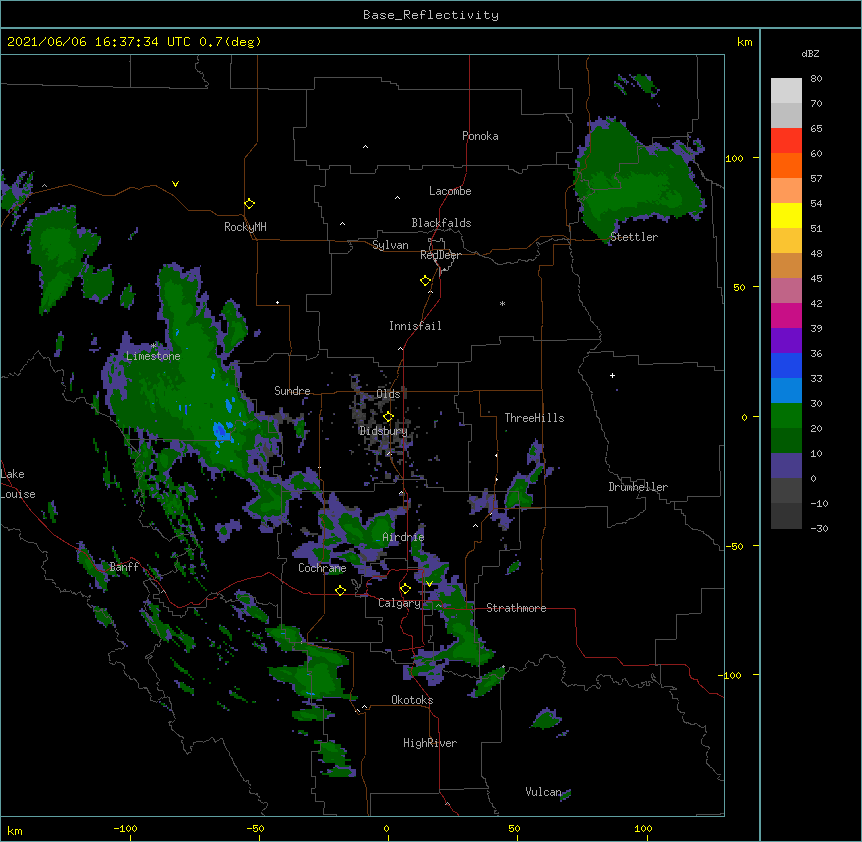The height and width of the screenshot is (842, 862).
Task: Click the Stettler city label
Action: 634,237
